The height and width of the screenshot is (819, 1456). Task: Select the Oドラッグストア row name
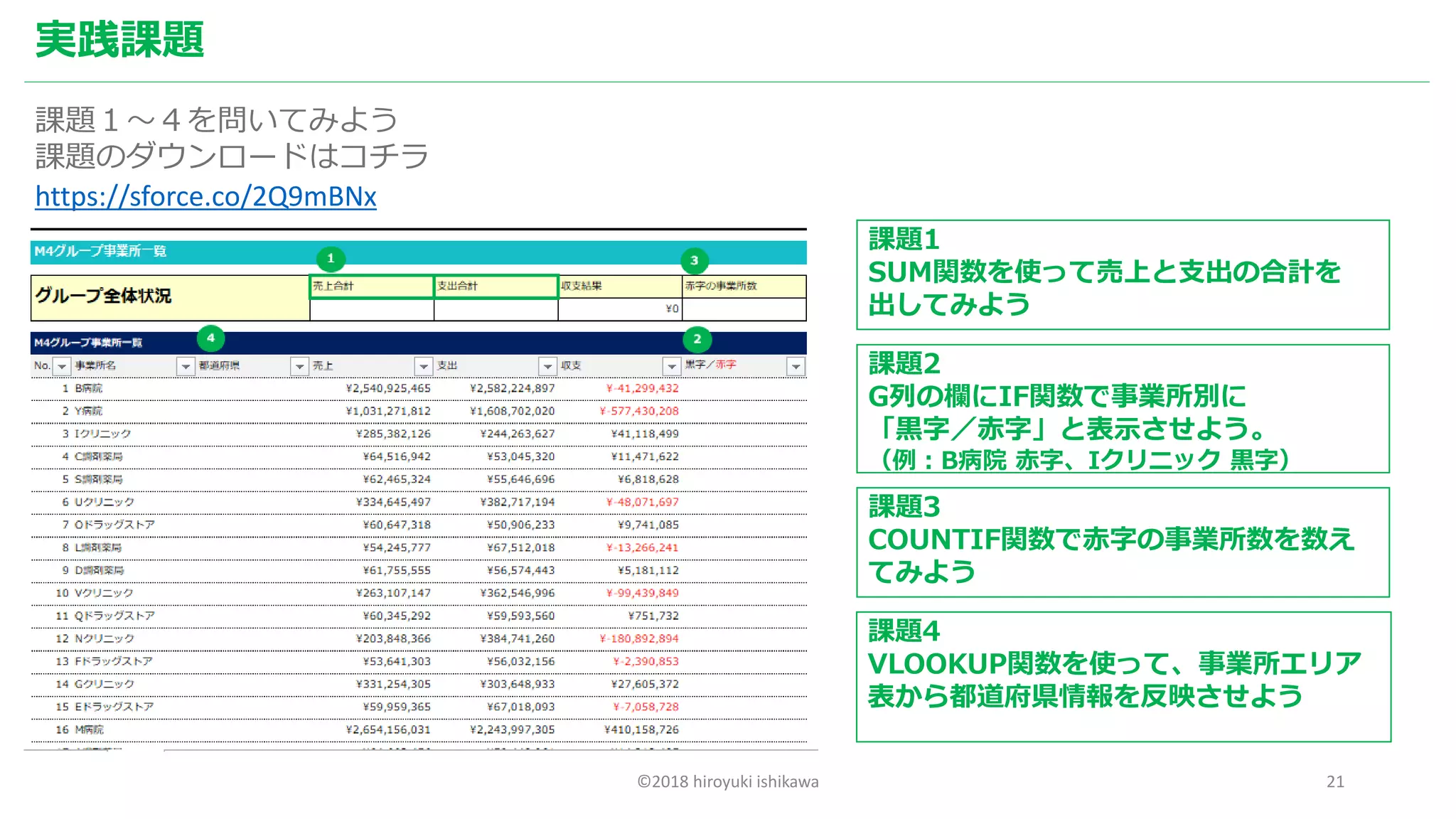(x=115, y=525)
